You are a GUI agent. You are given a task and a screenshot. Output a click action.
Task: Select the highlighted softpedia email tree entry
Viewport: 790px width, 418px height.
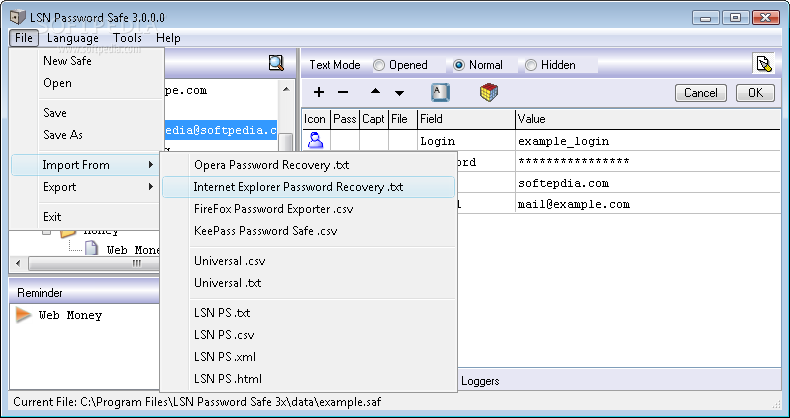[x=221, y=130]
